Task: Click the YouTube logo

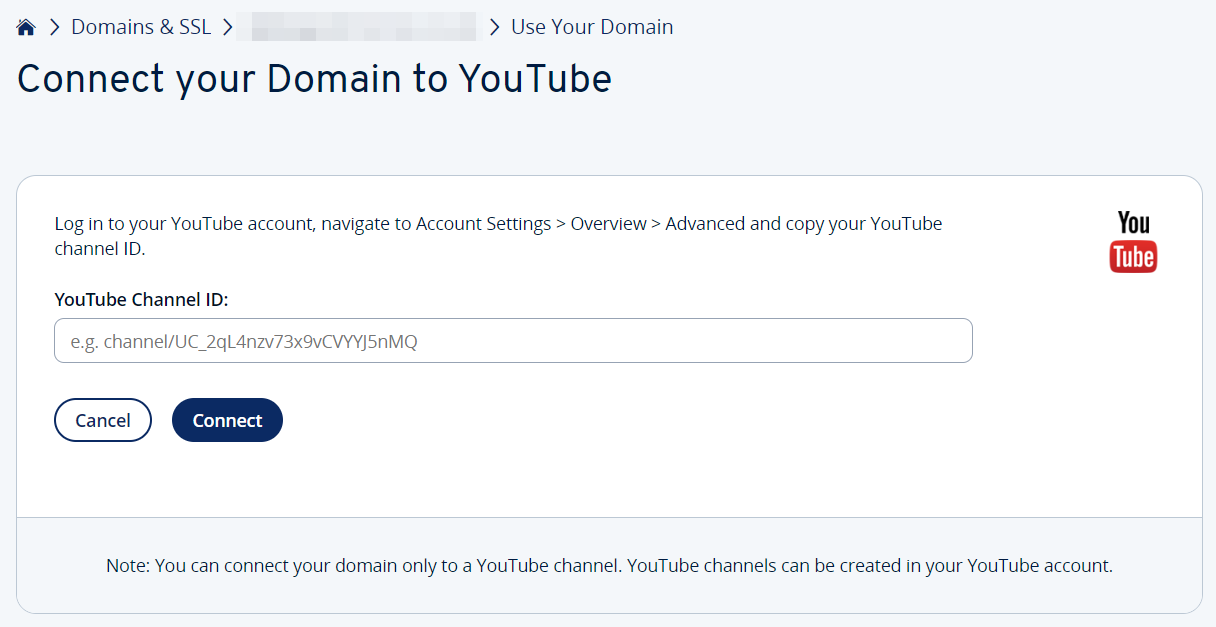Action: click(x=1133, y=241)
